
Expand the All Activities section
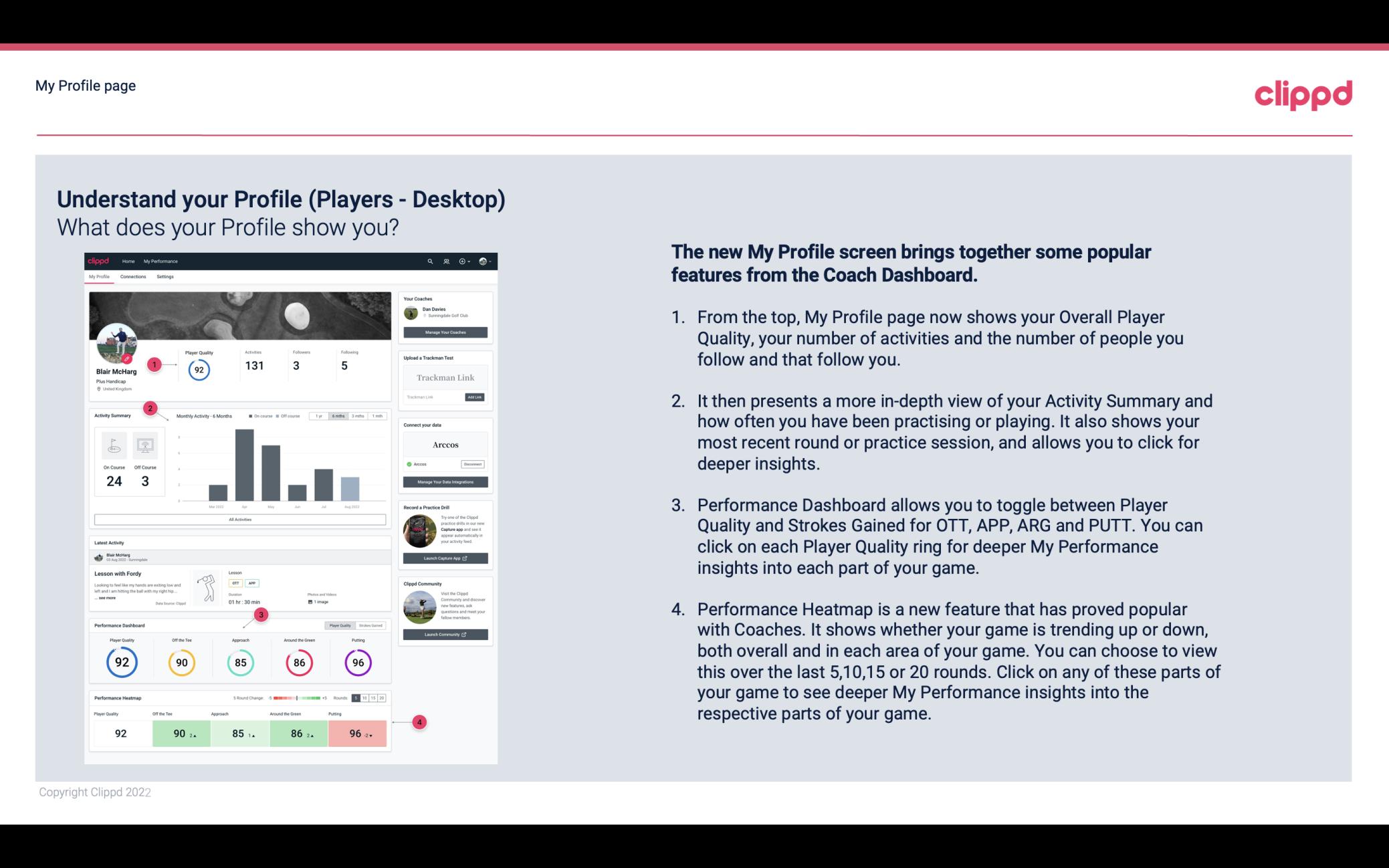[x=240, y=520]
